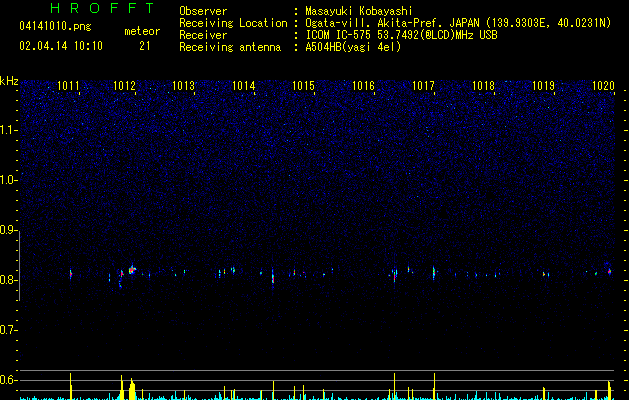Viewport: 629px width, 400px height.
Task: Click time marker 1014
Action: (243, 86)
